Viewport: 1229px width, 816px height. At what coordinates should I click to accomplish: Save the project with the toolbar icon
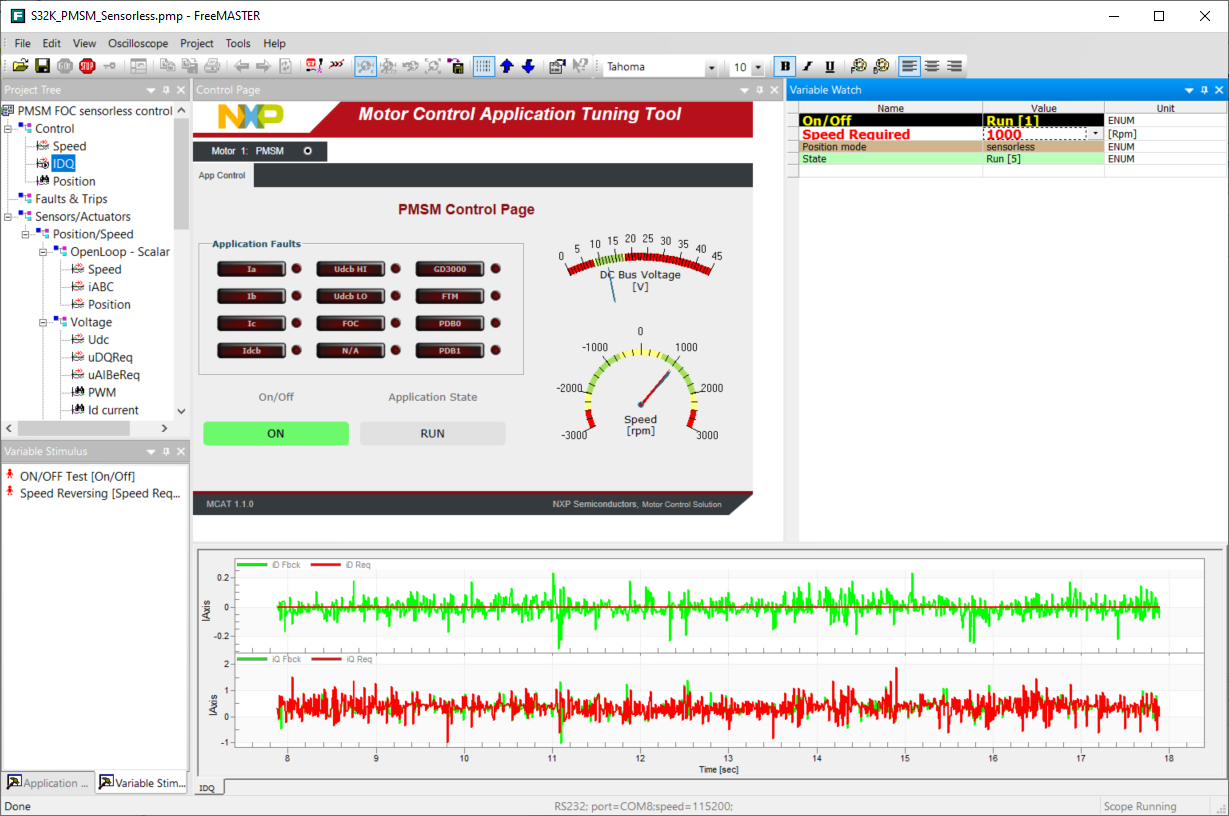pyautogui.click(x=41, y=66)
